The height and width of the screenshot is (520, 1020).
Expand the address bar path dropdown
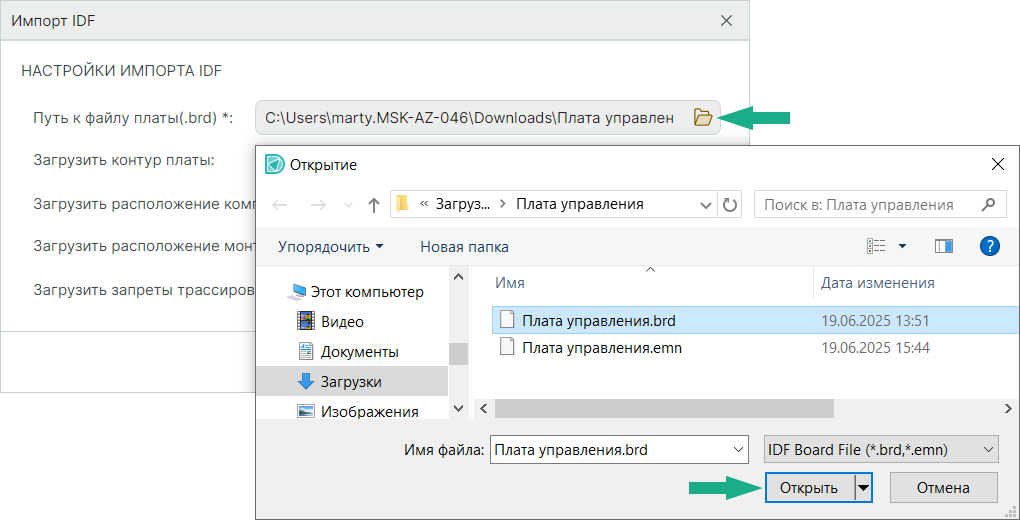pos(705,205)
